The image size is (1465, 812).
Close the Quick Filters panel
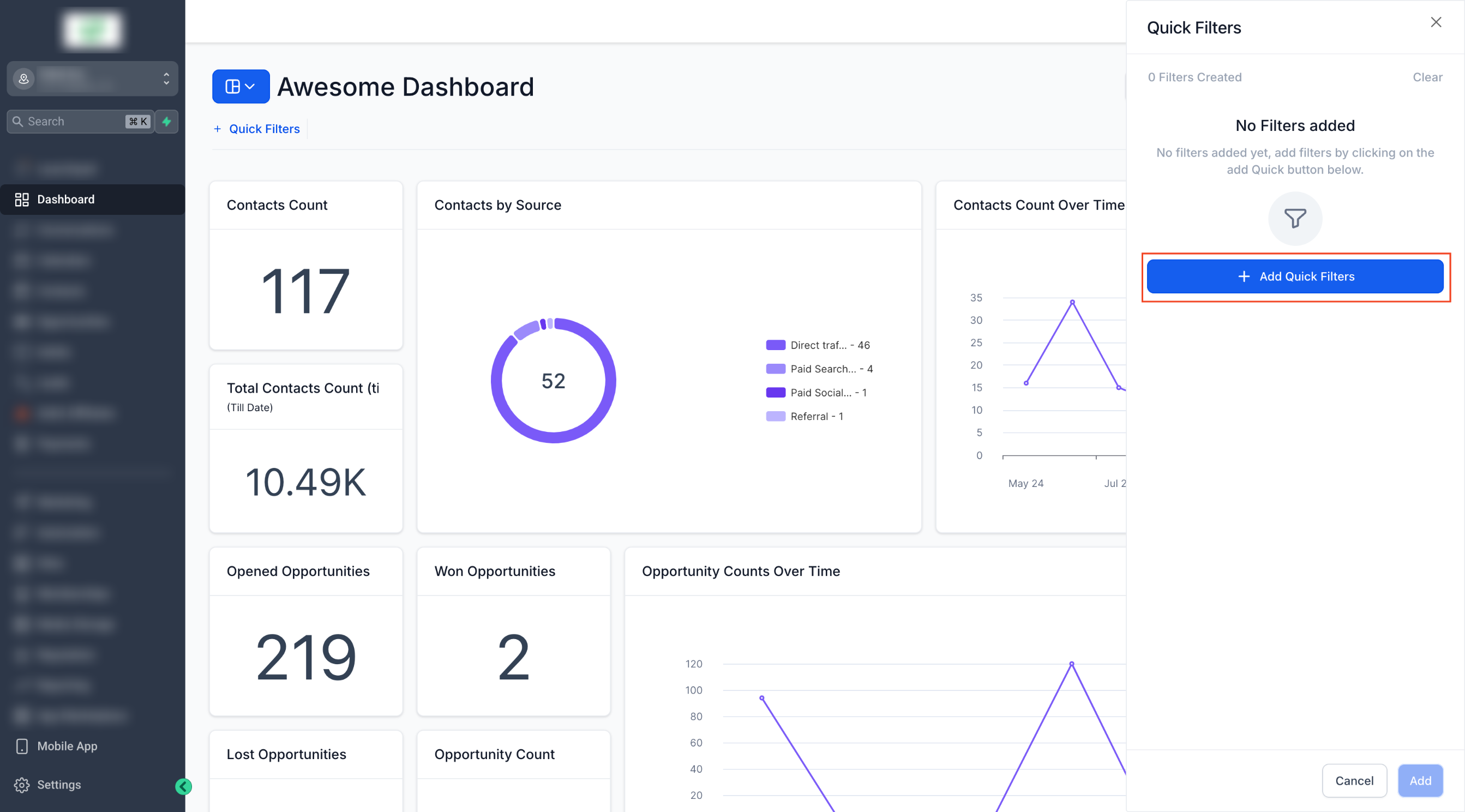coord(1436,22)
